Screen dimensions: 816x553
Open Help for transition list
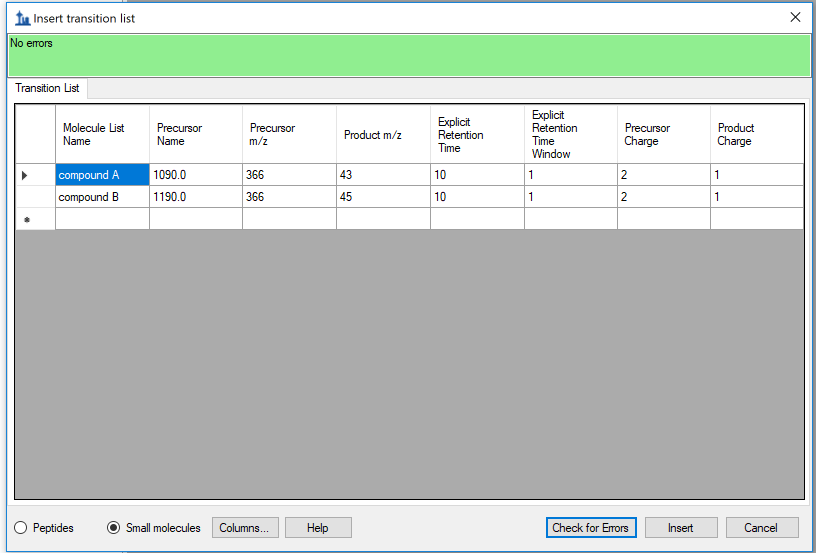coord(317,528)
